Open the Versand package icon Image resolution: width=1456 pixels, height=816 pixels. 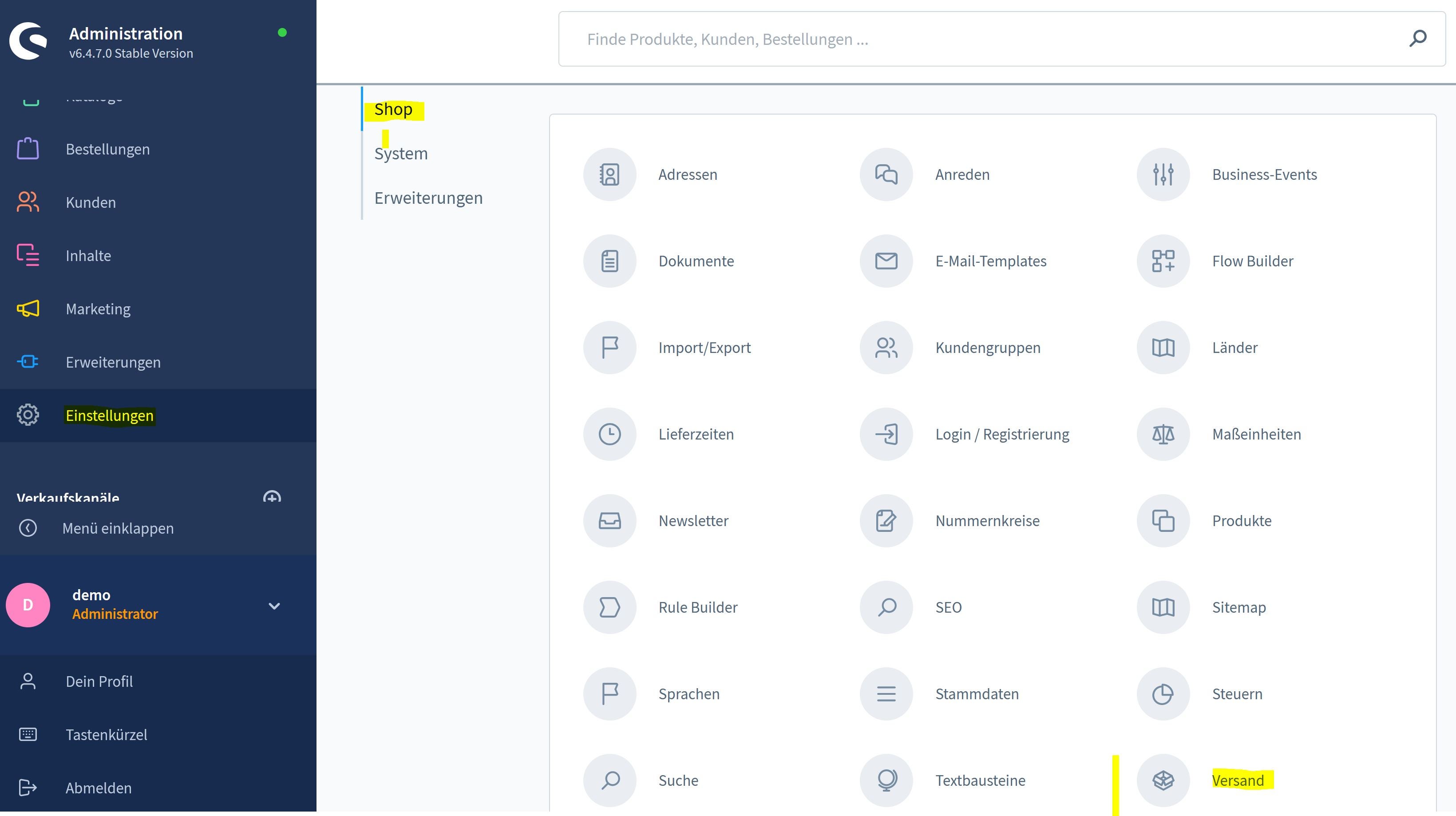pyautogui.click(x=1163, y=780)
